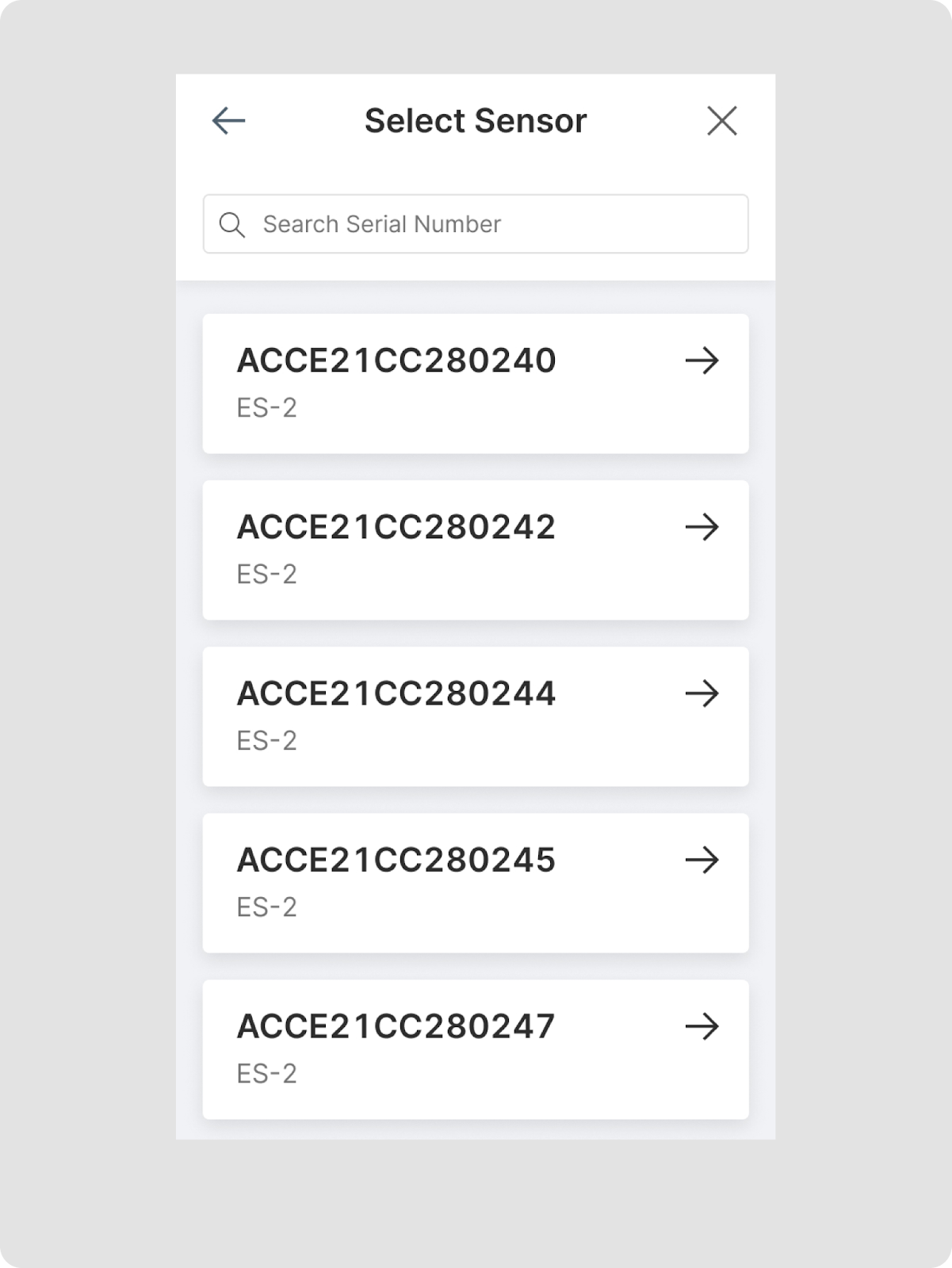This screenshot has height=1268, width=952.
Task: Choose the ACCE21CC280247 serial number text
Action: coord(396,1026)
